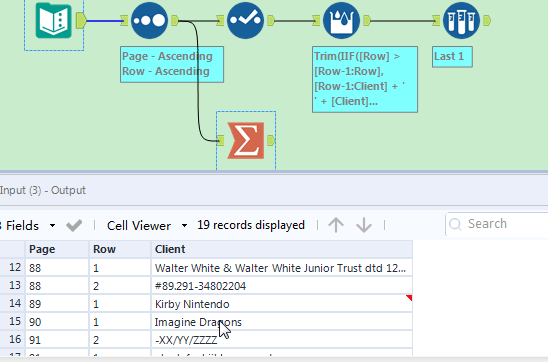Click the Client column header

coord(282,249)
